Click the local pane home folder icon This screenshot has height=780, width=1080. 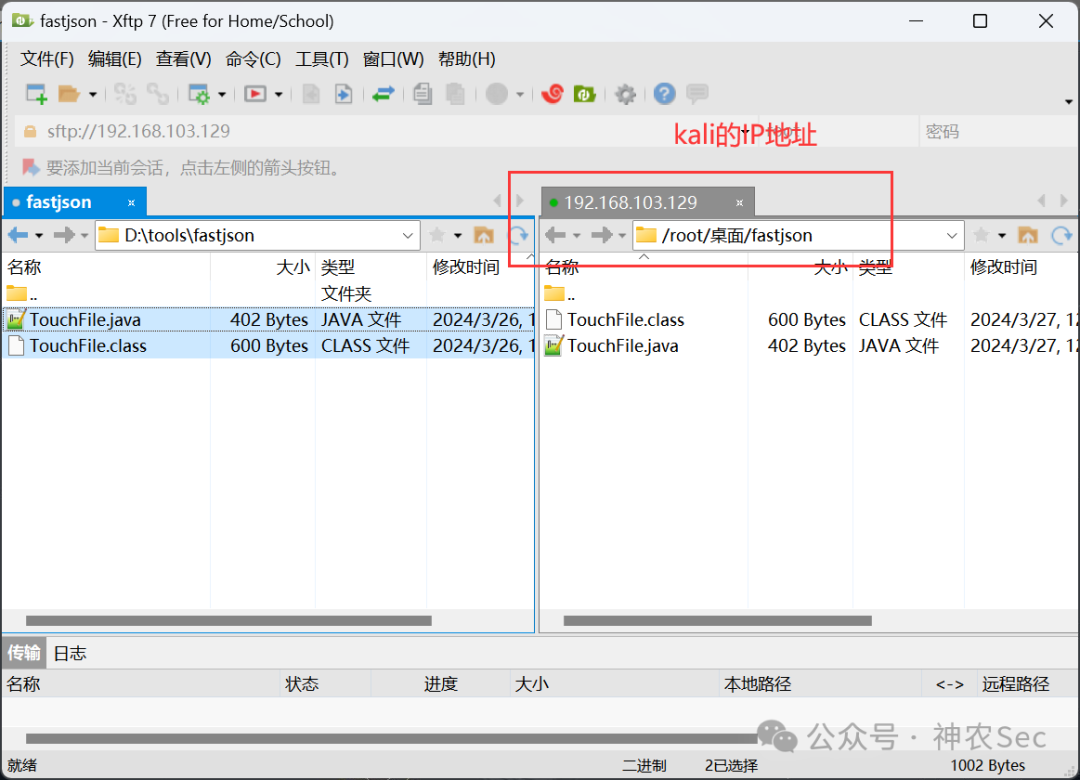484,236
